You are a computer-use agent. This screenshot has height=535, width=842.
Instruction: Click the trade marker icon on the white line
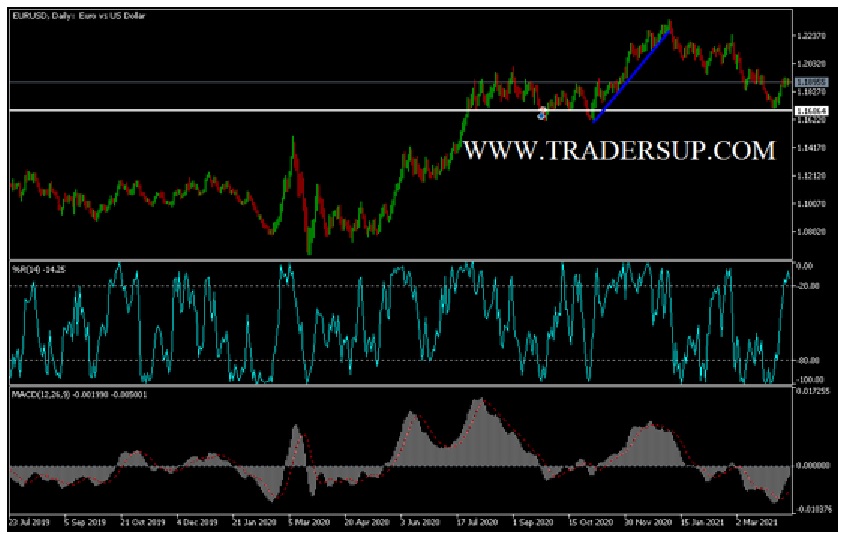coord(542,113)
